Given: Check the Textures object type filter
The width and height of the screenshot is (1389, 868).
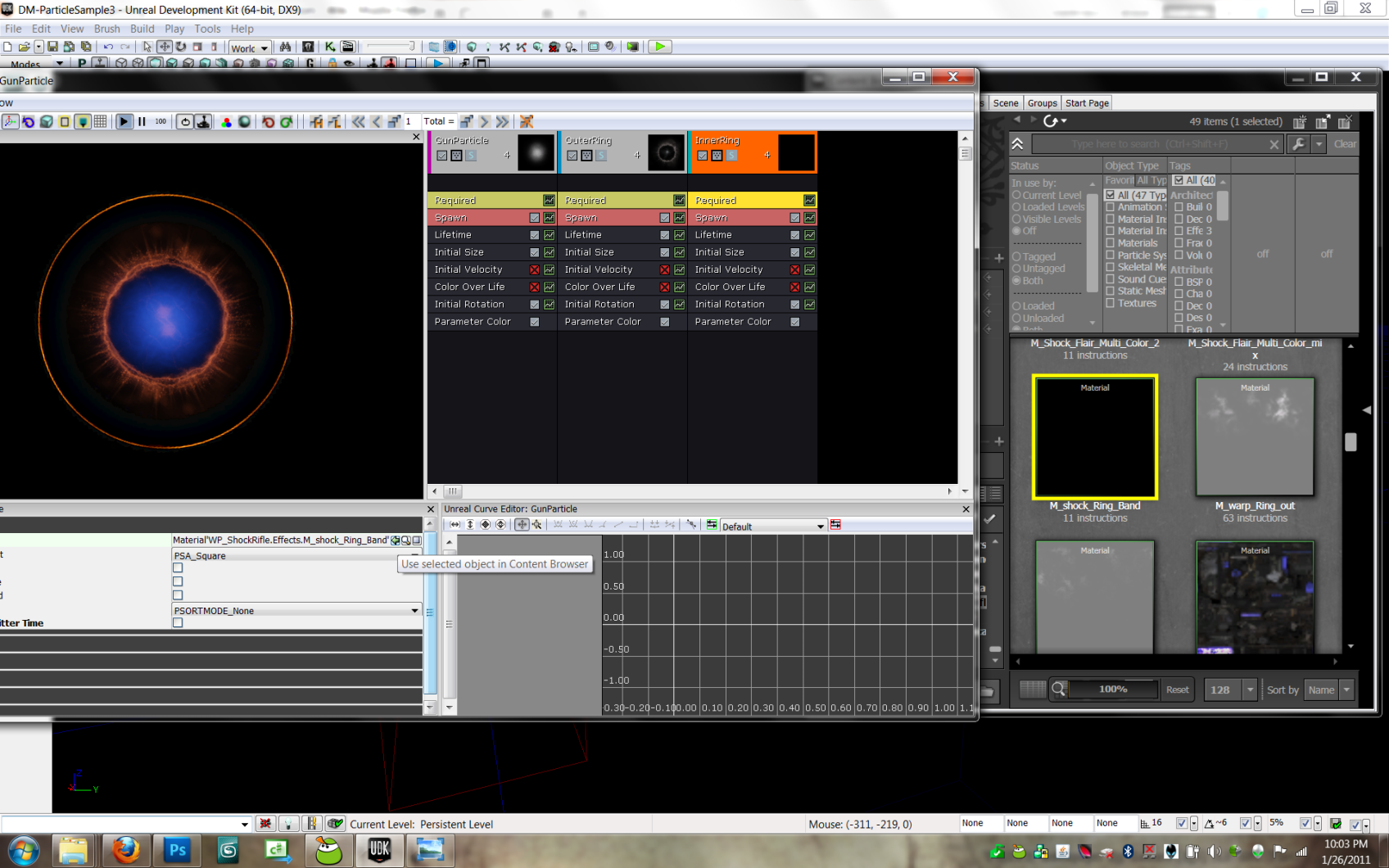Looking at the screenshot, I should tap(1111, 303).
